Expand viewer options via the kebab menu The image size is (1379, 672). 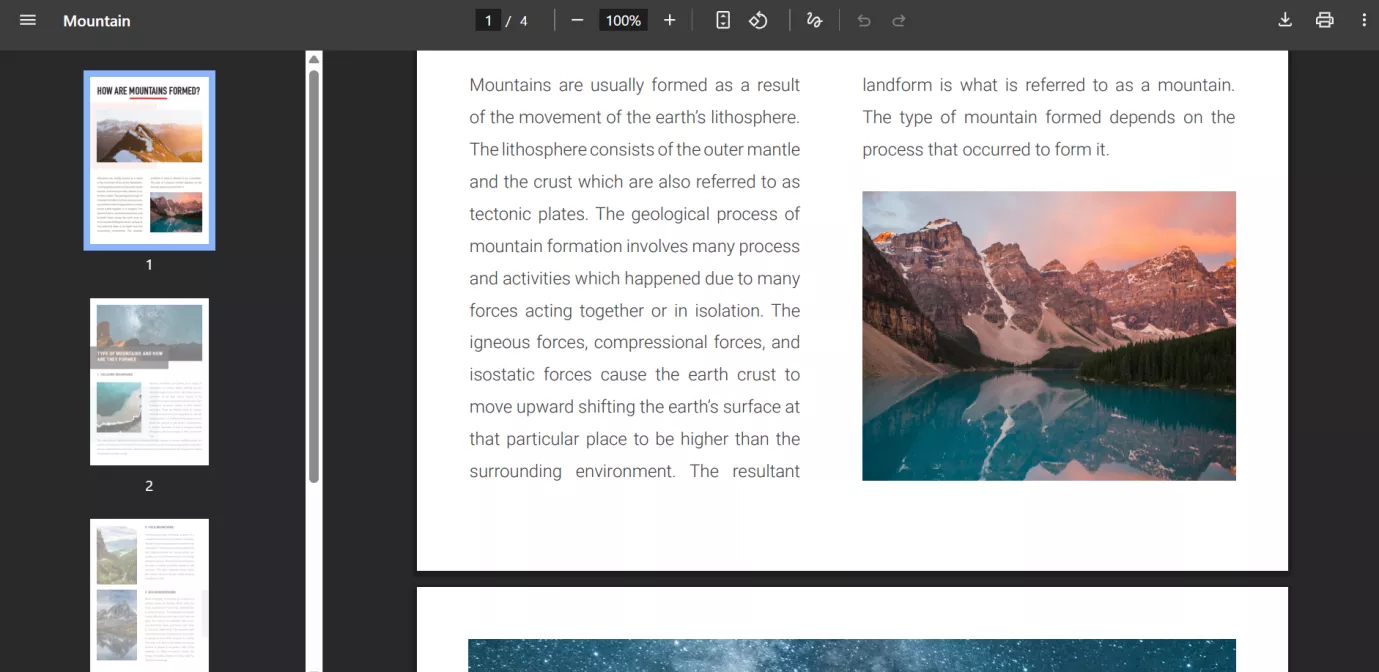[x=1363, y=19]
